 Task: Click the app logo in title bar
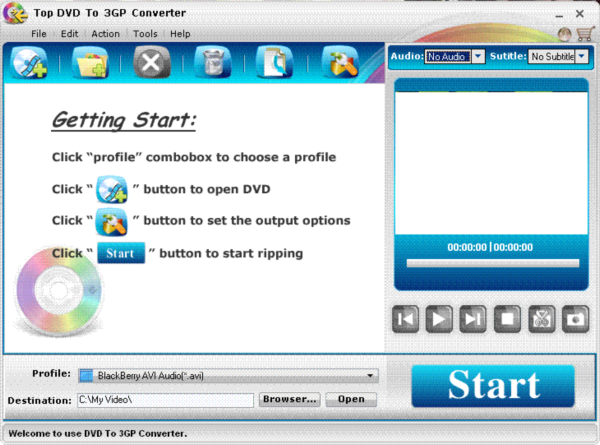pyautogui.click(x=15, y=13)
